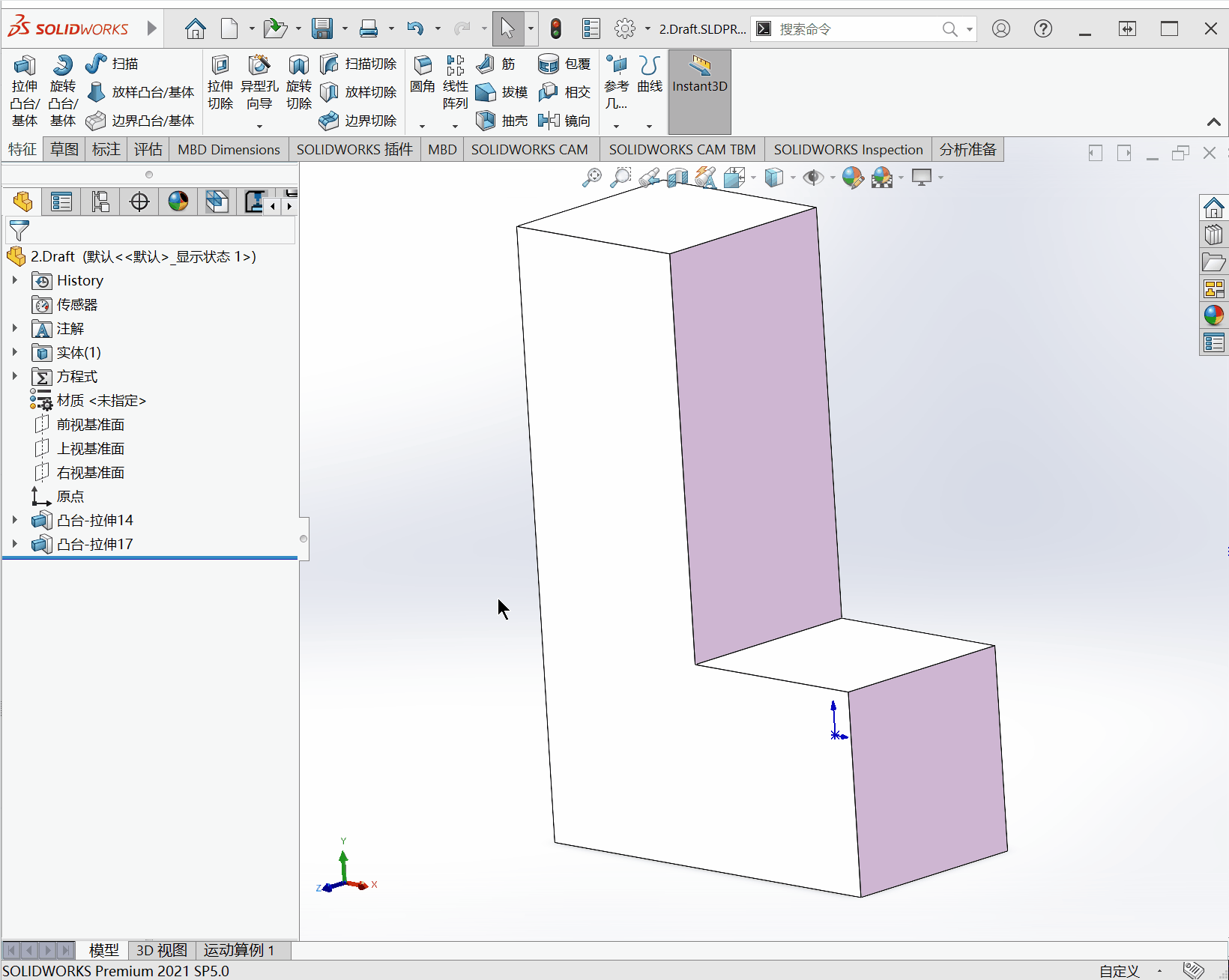The width and height of the screenshot is (1229, 980).
Task: Open the Hole Wizard (异型孔向导) tool
Action: click(259, 83)
